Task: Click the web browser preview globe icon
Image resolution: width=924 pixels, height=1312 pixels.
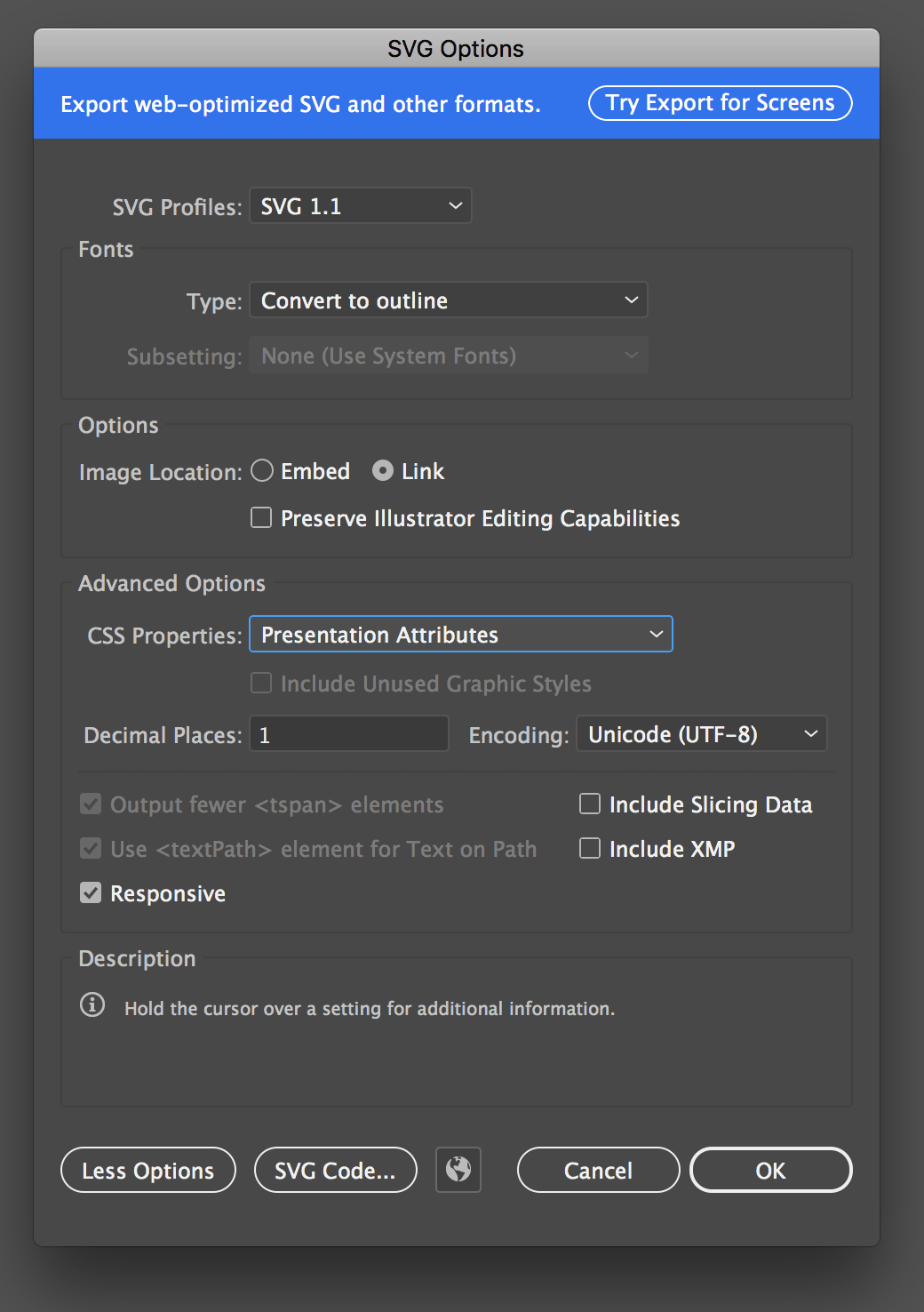Action: (458, 1170)
